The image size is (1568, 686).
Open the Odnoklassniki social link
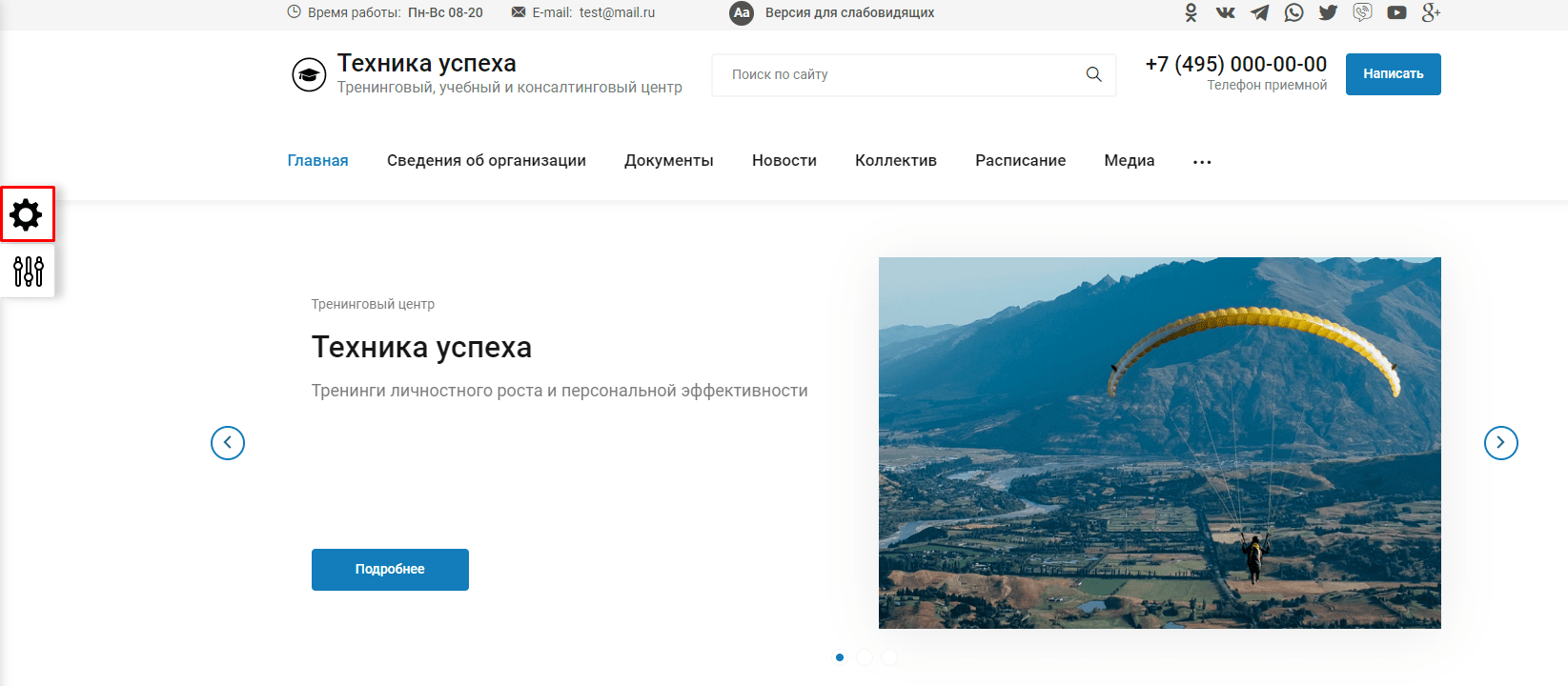coord(1191,12)
